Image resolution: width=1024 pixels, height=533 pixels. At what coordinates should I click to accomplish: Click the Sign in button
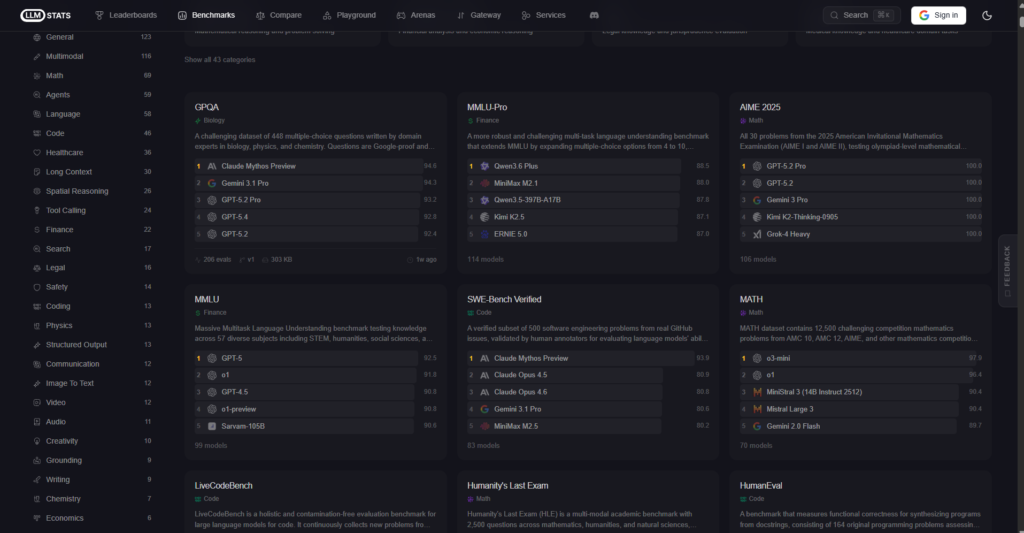coord(938,15)
